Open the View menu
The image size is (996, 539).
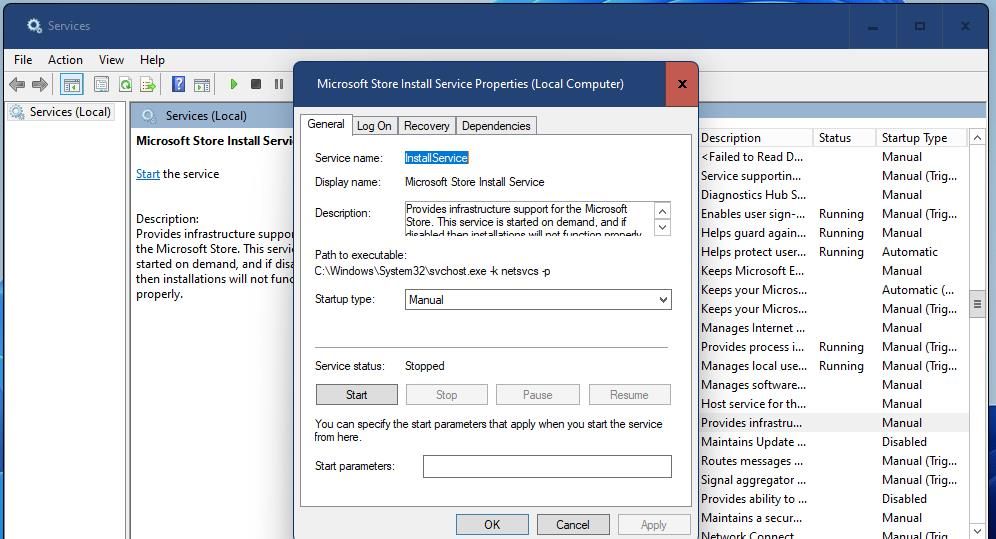click(x=111, y=60)
